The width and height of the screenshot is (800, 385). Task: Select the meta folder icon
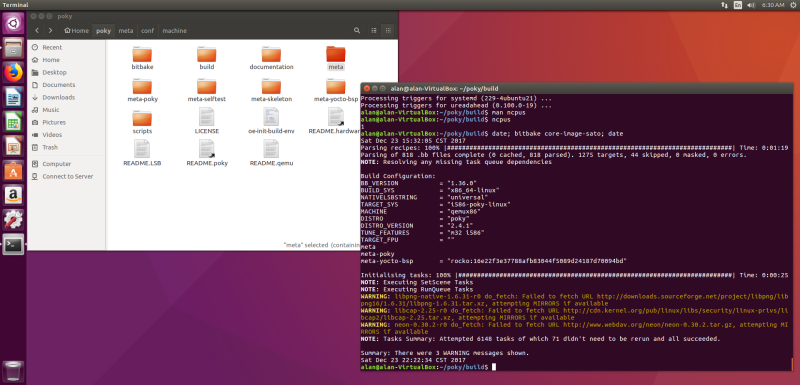click(x=336, y=54)
